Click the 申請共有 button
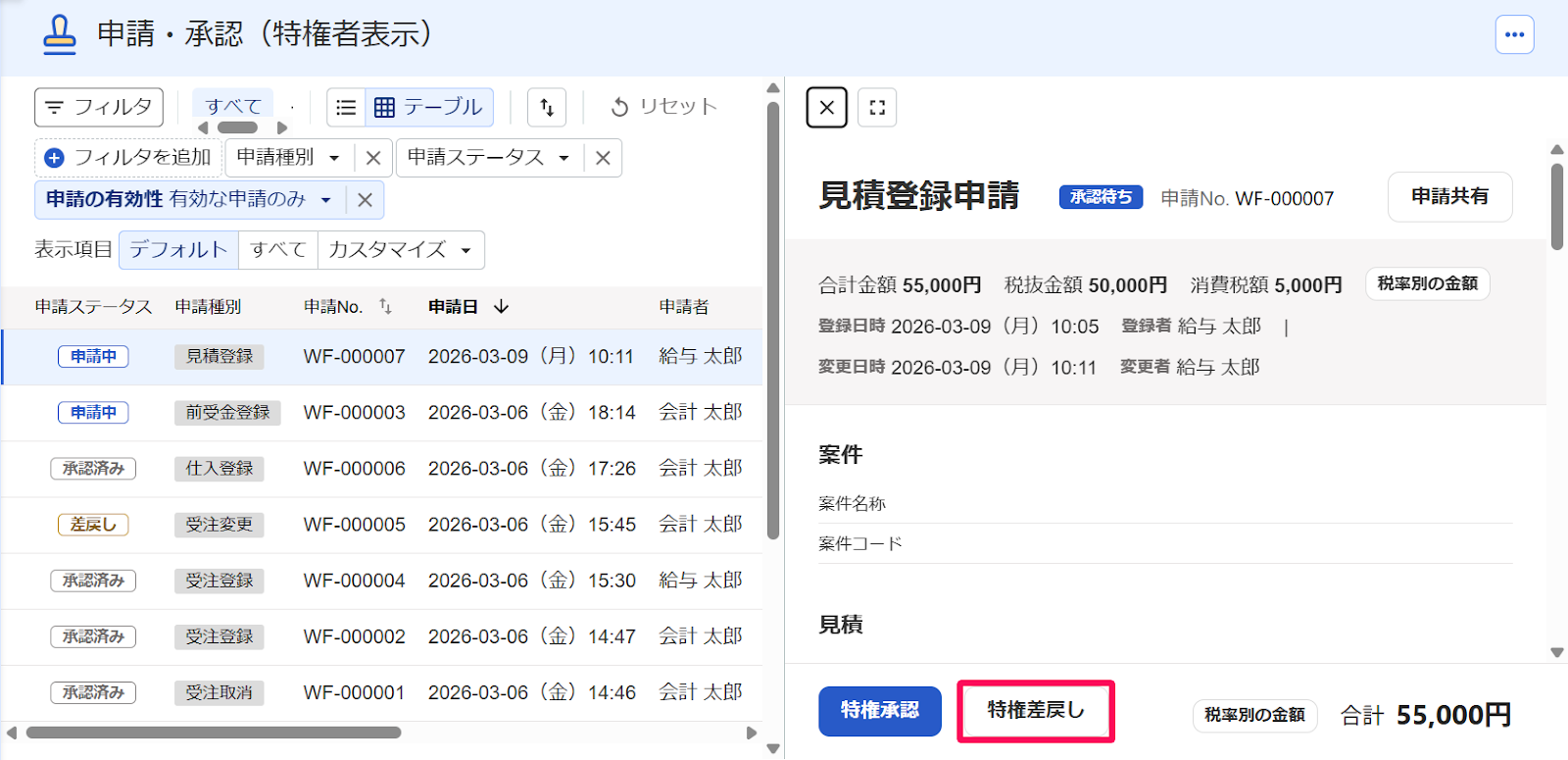The image size is (1568, 760). (1450, 197)
